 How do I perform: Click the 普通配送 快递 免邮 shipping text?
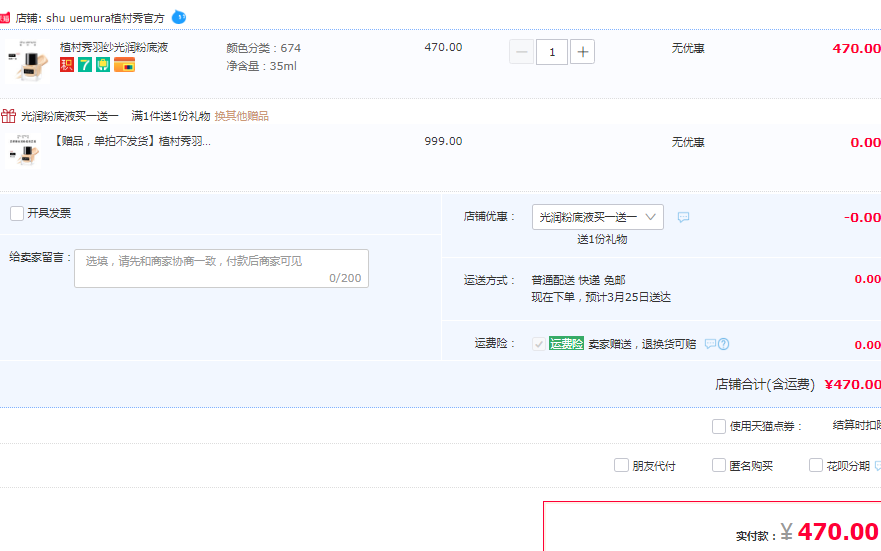tap(578, 280)
